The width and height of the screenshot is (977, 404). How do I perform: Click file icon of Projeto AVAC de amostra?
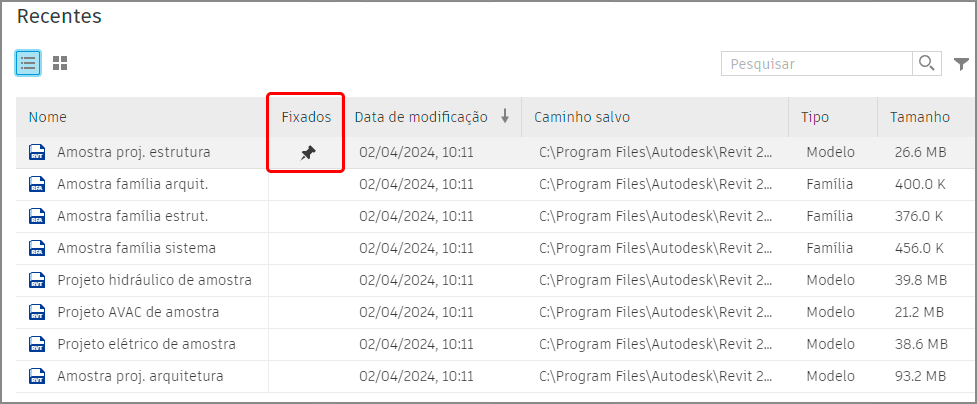point(37,313)
